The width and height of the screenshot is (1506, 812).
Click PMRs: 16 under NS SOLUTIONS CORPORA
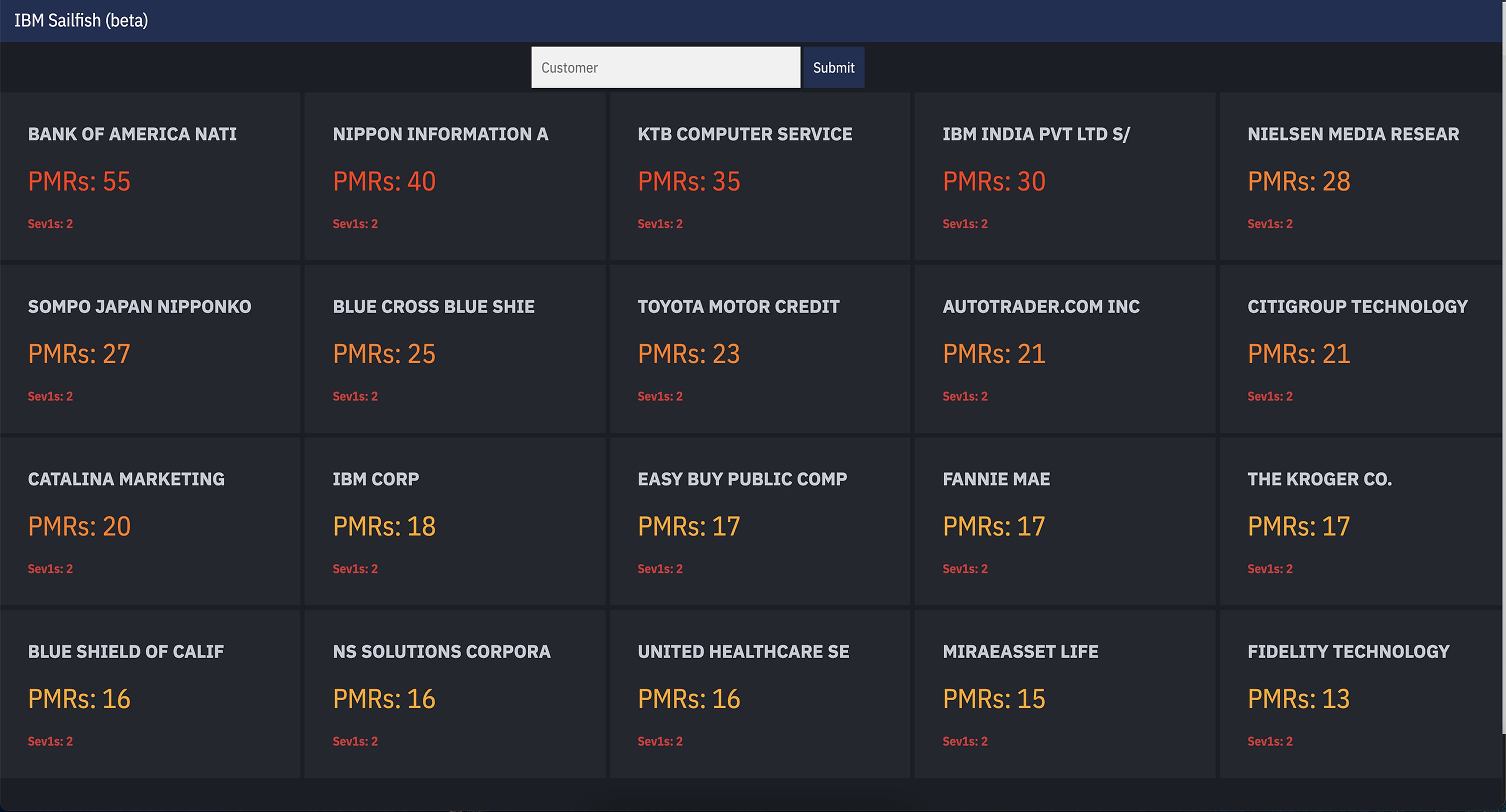[384, 699]
